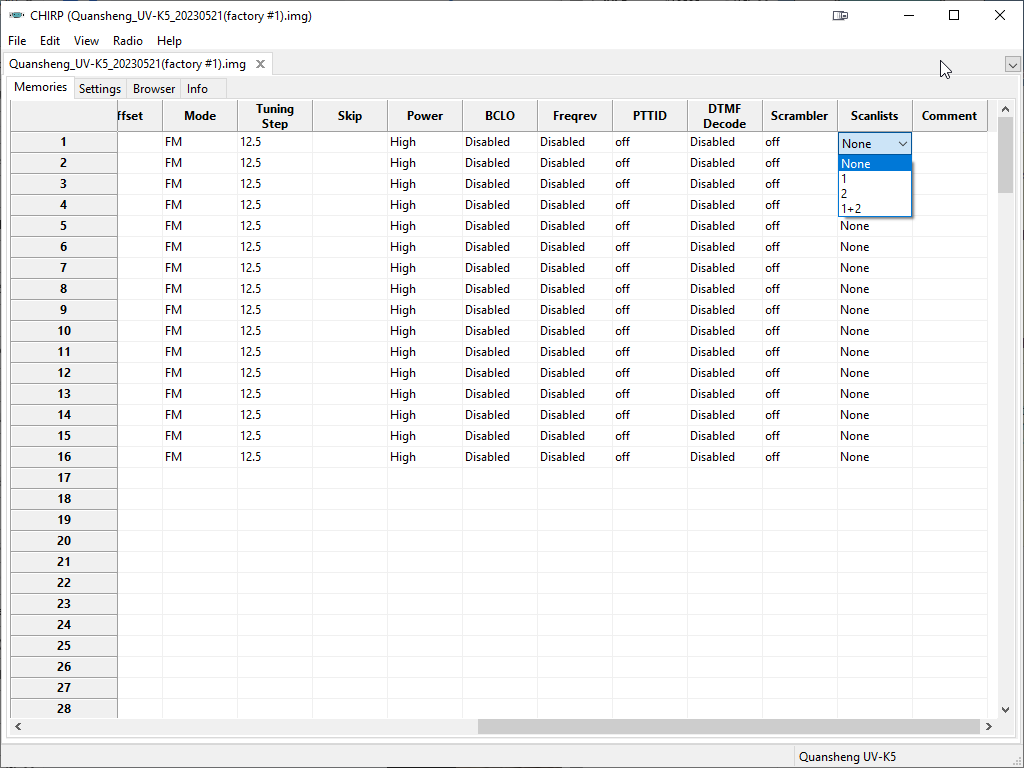Click the Scanlists cell None in row 5
1024x768 pixels.
tap(875, 226)
